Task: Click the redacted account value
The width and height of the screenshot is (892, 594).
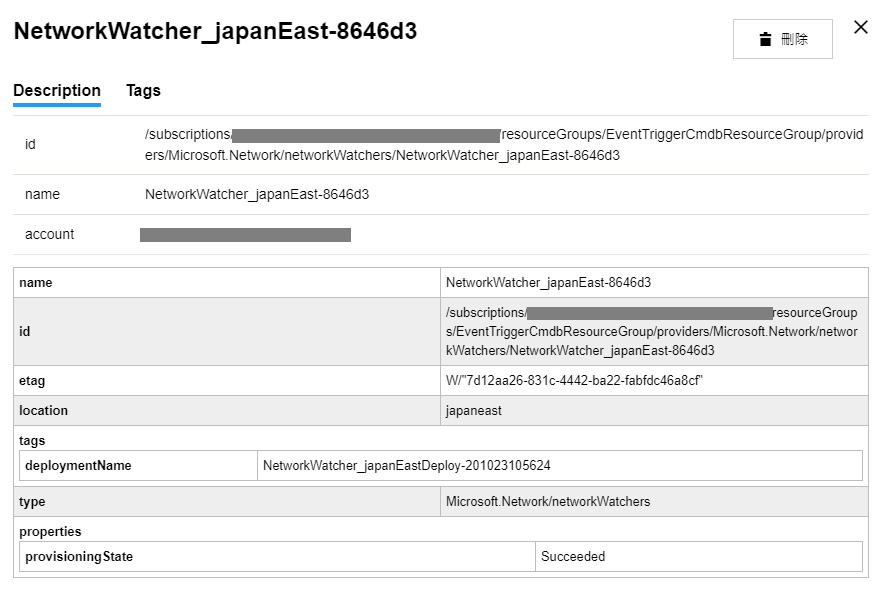Action: coord(245,235)
